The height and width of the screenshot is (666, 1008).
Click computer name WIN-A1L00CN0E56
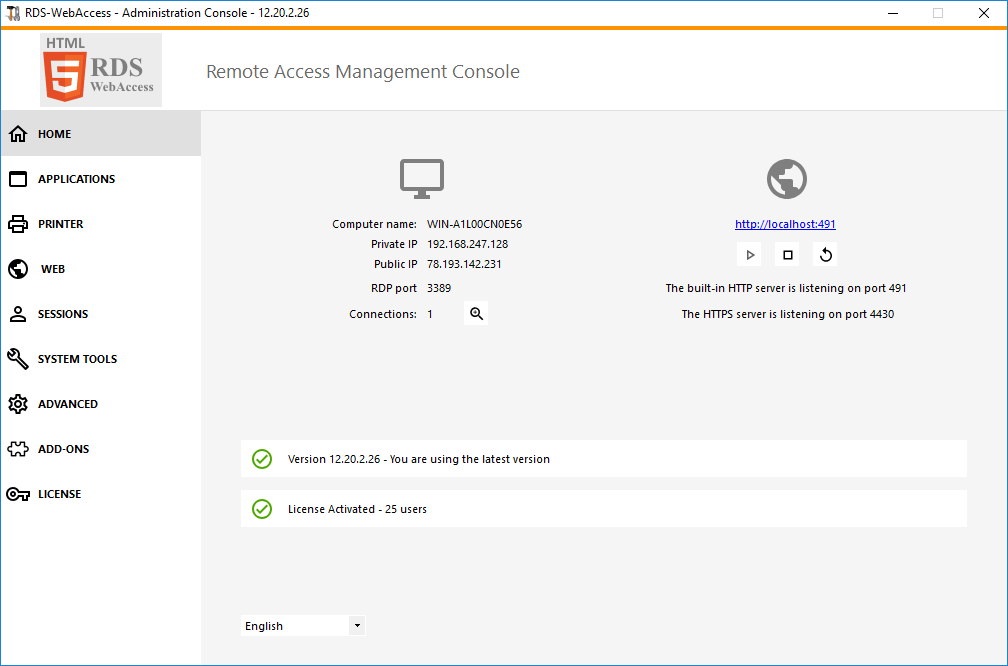click(474, 224)
